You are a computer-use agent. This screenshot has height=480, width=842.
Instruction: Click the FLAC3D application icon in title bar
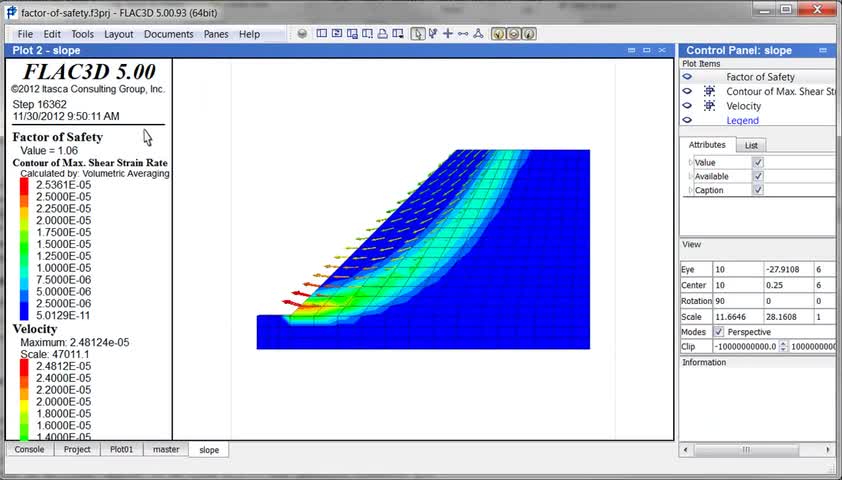(11, 11)
